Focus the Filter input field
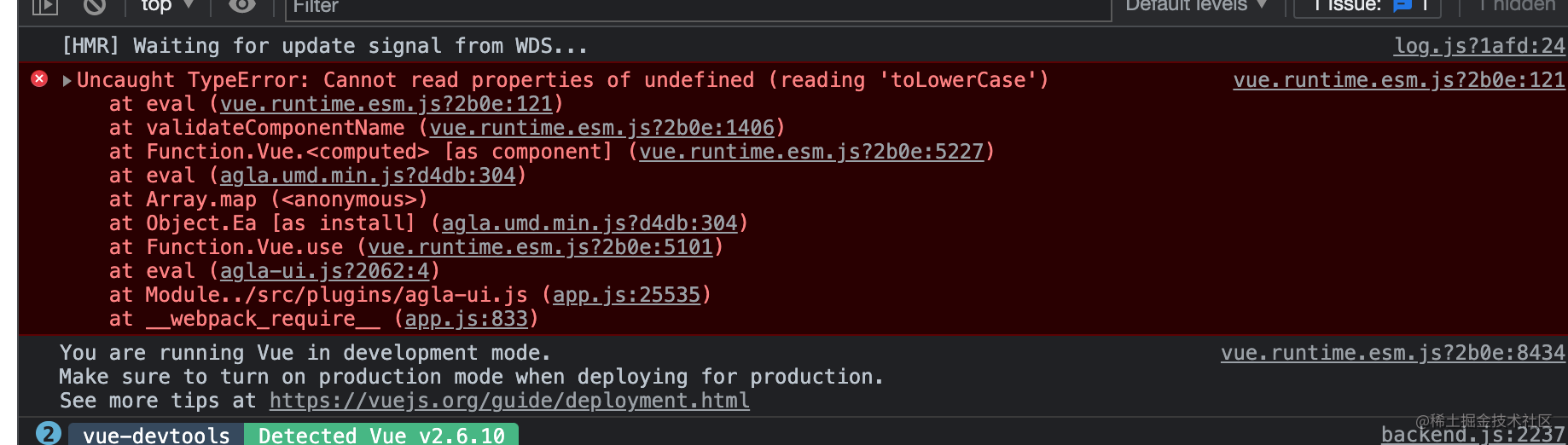 click(698, 8)
